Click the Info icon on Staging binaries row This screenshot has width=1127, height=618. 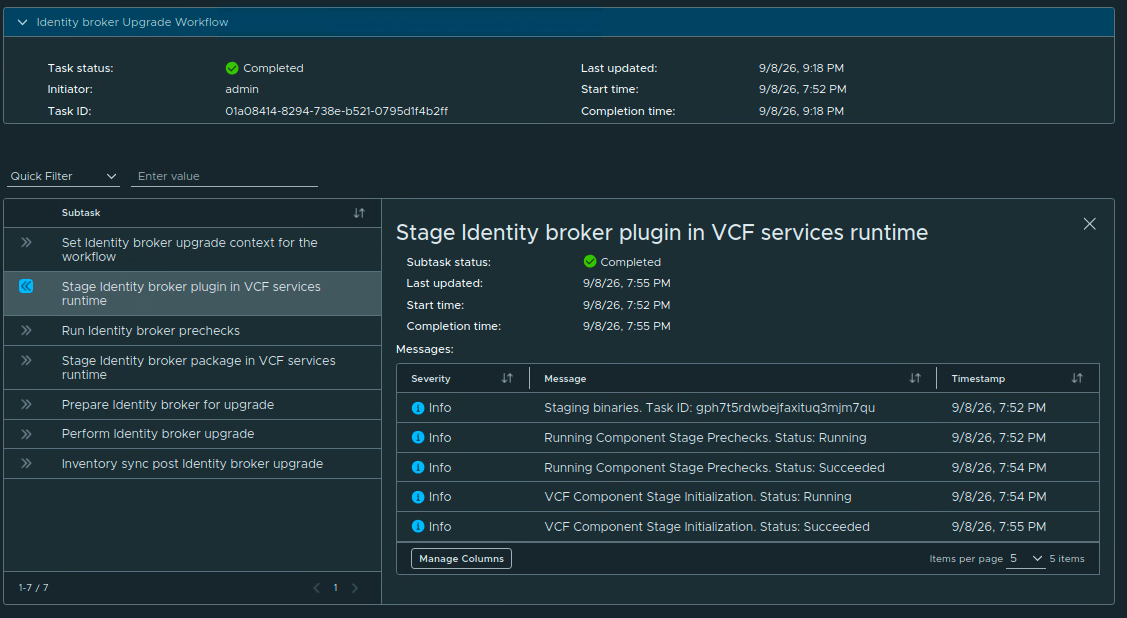click(x=418, y=407)
